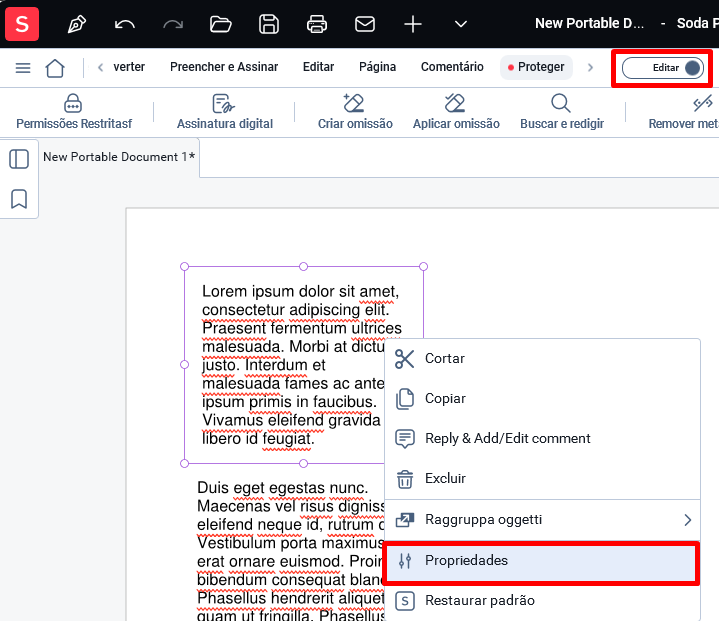The image size is (719, 621).
Task: Open the Comentário tab
Action: tap(452, 67)
